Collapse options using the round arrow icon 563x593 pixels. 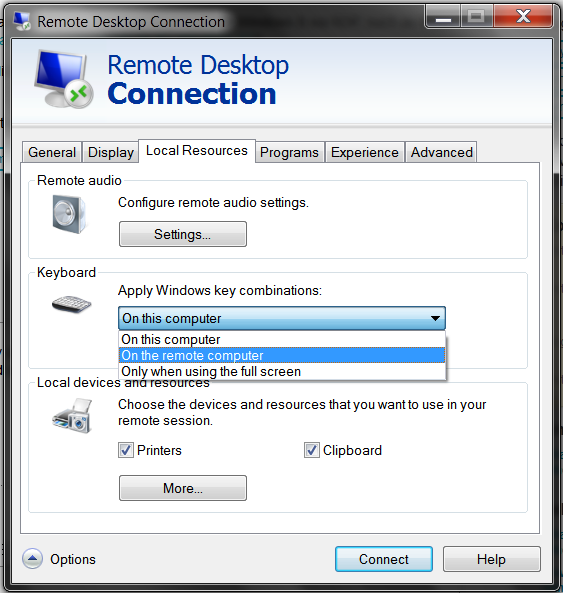click(33, 559)
